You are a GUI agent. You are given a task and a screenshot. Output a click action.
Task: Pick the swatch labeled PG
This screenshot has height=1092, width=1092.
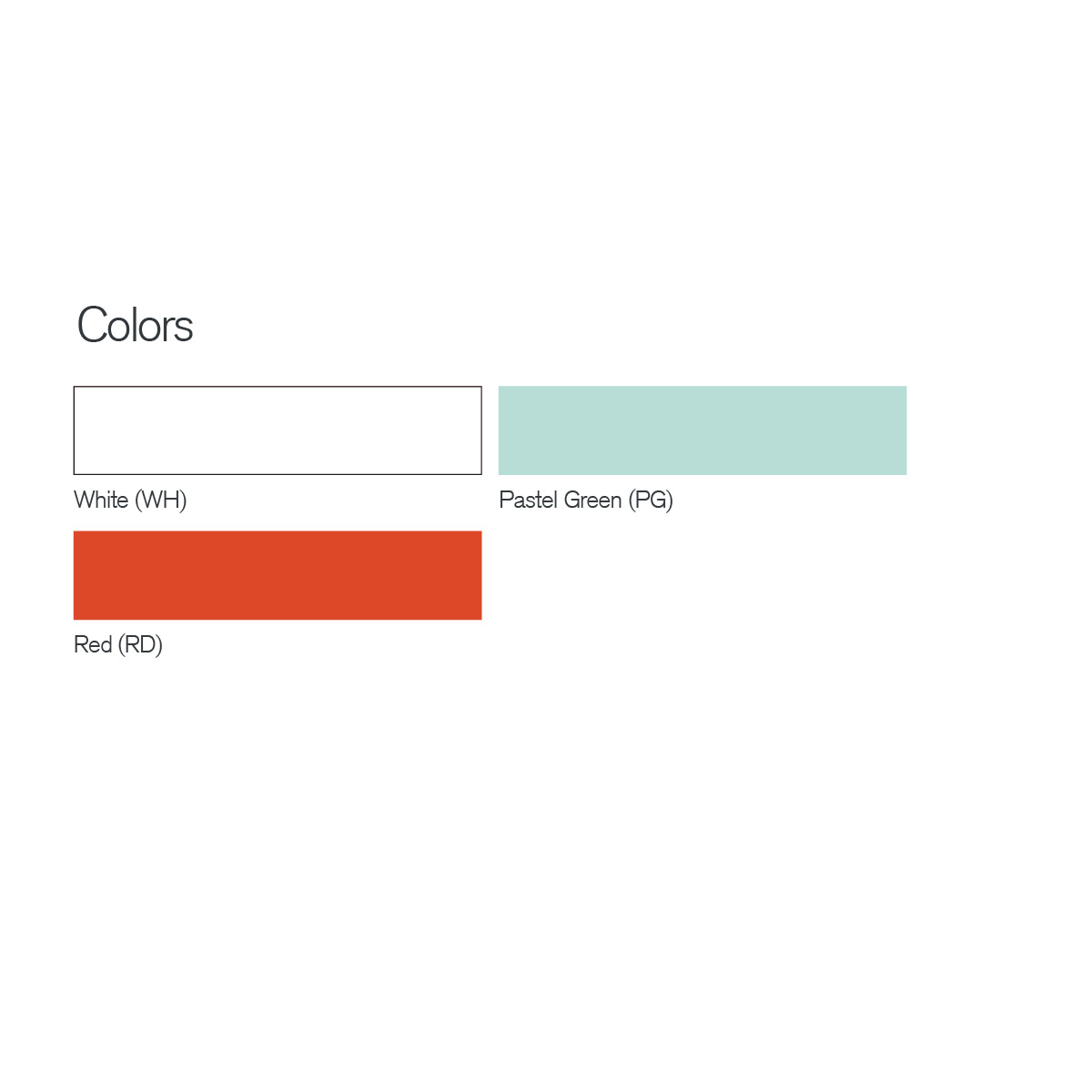(702, 430)
